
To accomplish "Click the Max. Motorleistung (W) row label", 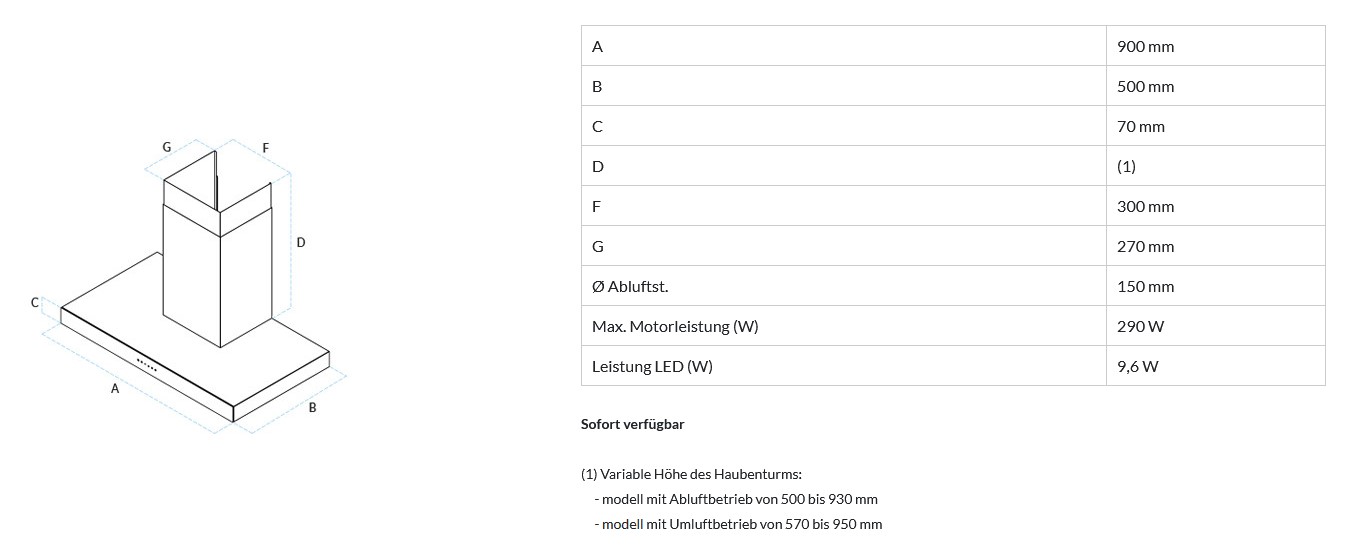I will pos(675,326).
